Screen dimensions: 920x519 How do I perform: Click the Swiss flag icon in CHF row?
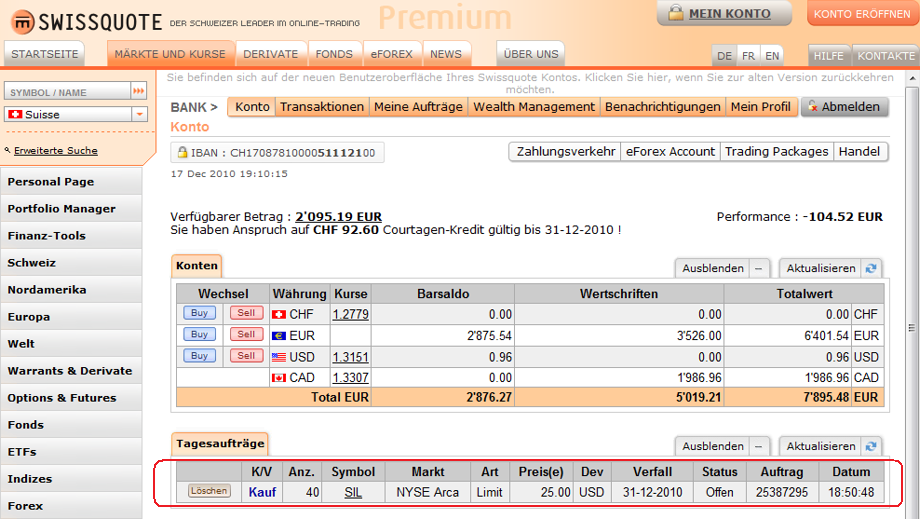[x=279, y=314]
